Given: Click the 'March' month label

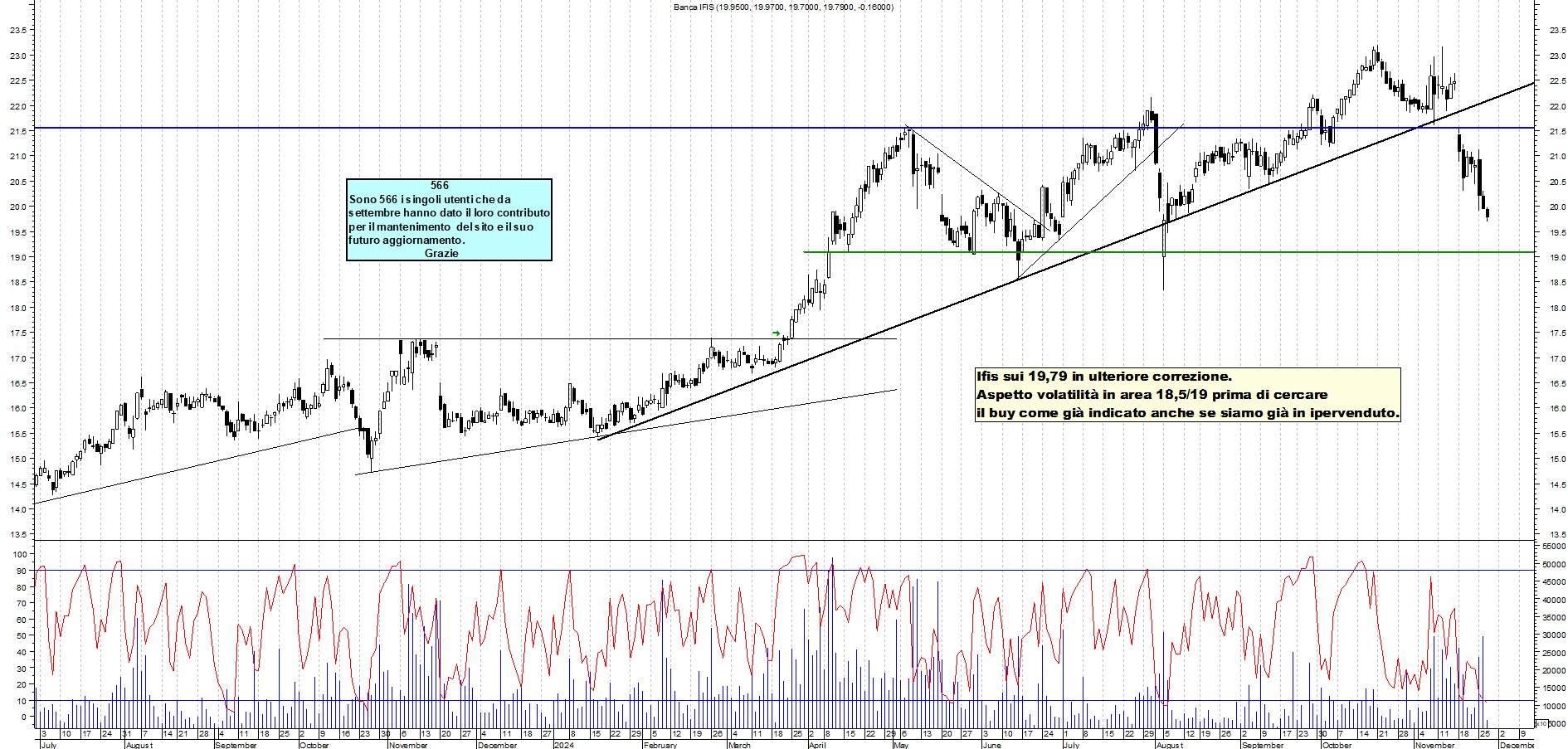Looking at the screenshot, I should pos(739,745).
